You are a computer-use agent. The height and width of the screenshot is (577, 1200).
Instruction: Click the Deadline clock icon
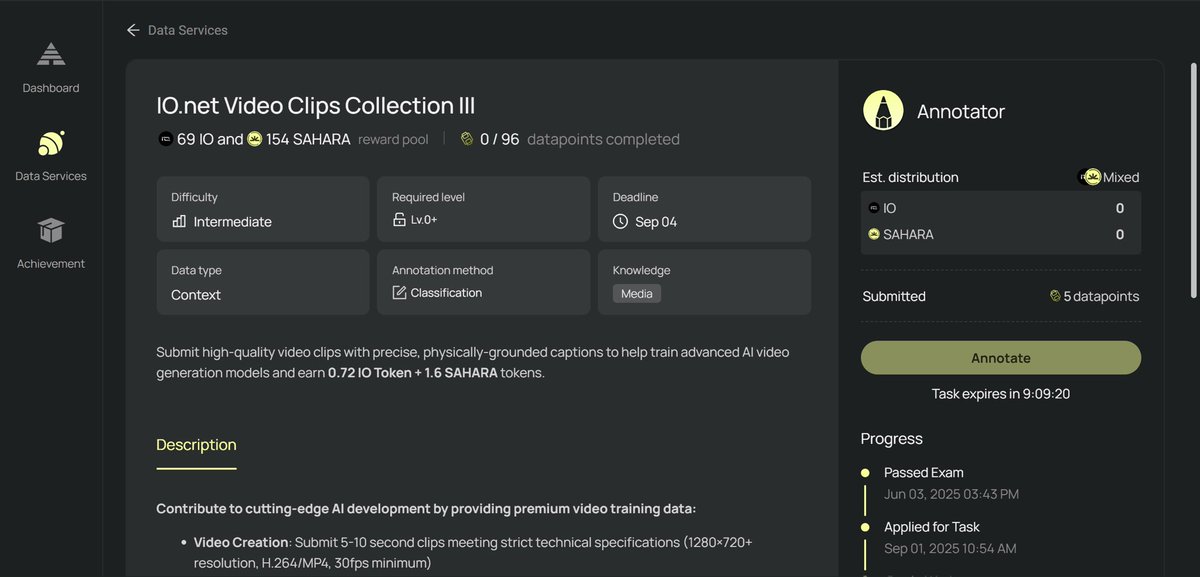[620, 221]
